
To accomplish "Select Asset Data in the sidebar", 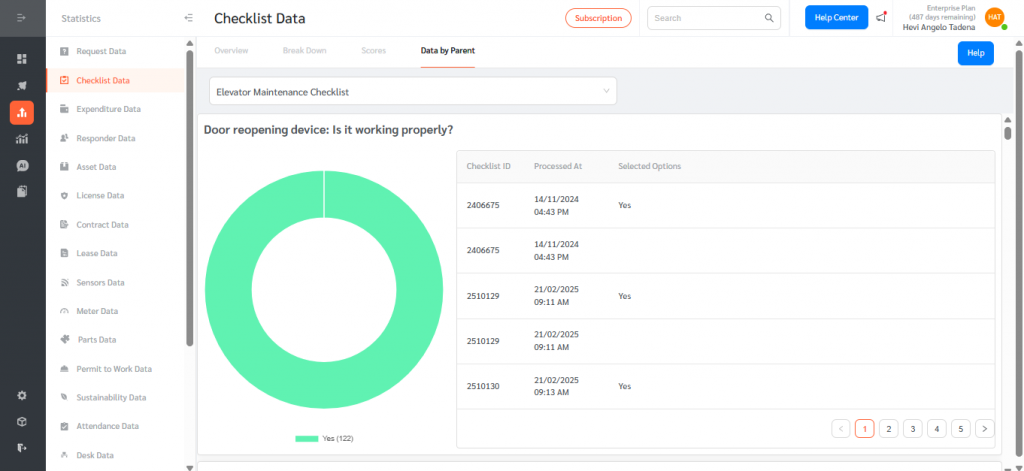I will (96, 167).
